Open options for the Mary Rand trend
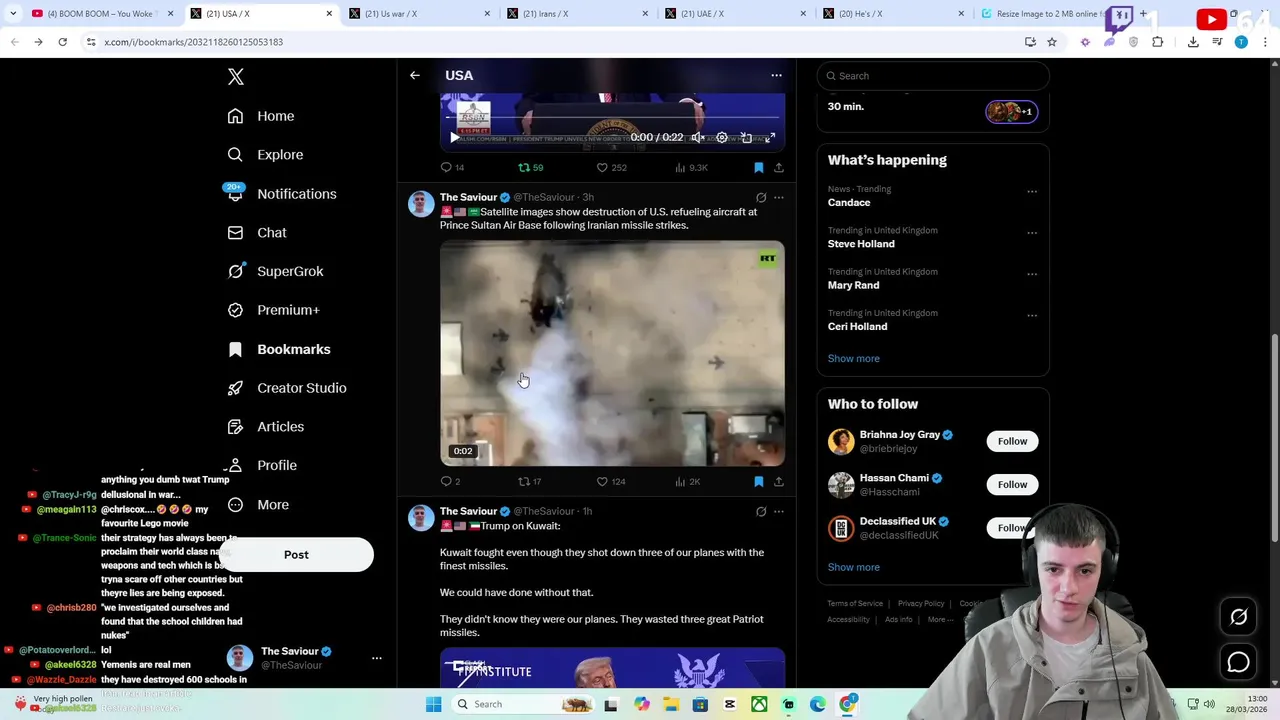Viewport: 1280px width, 720px height. [1032, 274]
